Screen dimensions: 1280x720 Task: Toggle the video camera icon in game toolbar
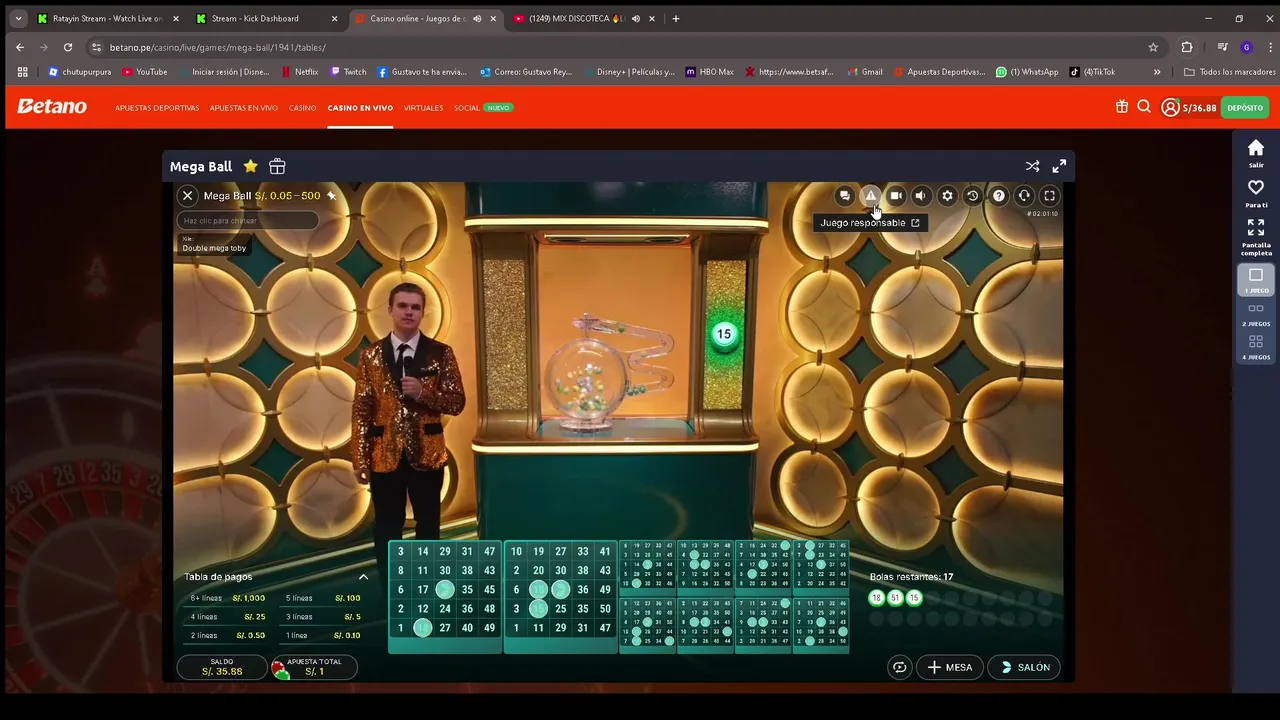pyautogui.click(x=896, y=196)
